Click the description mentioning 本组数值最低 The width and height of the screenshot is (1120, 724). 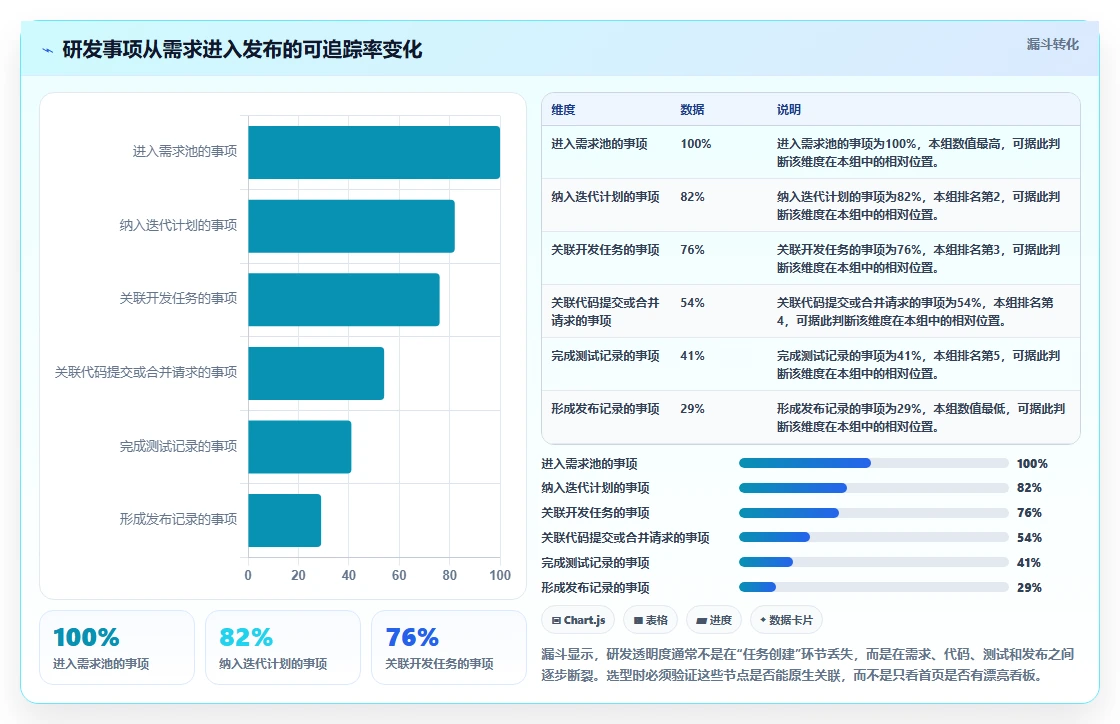point(921,417)
